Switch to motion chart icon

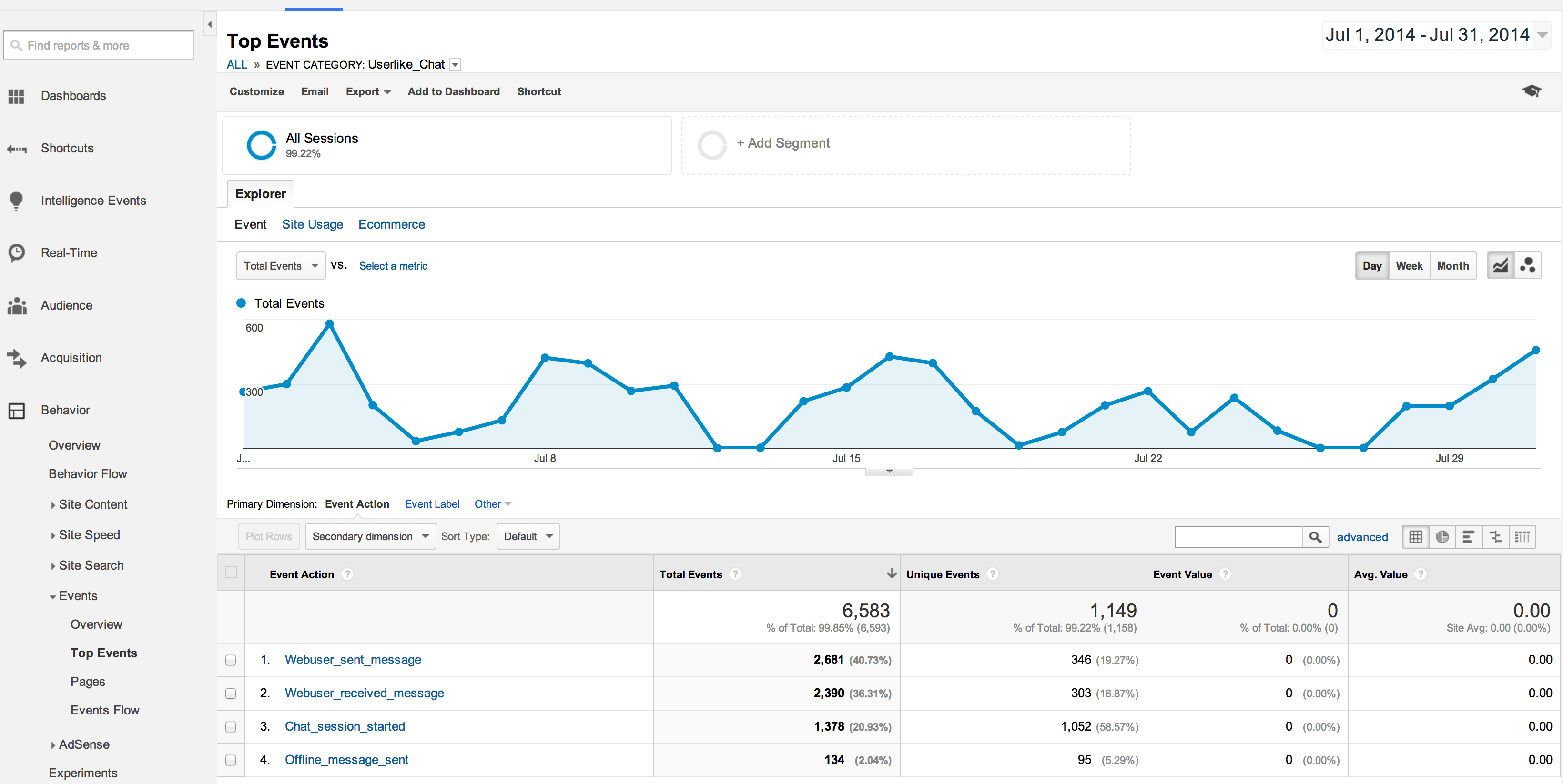click(x=1527, y=266)
